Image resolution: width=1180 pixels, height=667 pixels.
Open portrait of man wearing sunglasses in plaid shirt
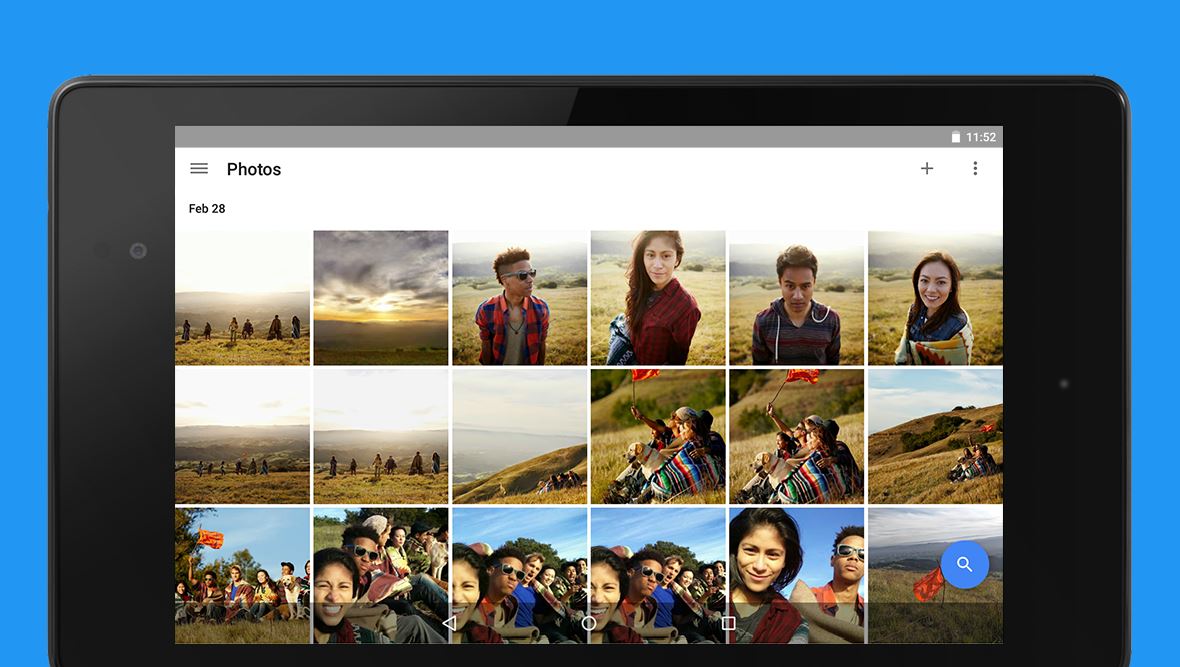click(519, 298)
